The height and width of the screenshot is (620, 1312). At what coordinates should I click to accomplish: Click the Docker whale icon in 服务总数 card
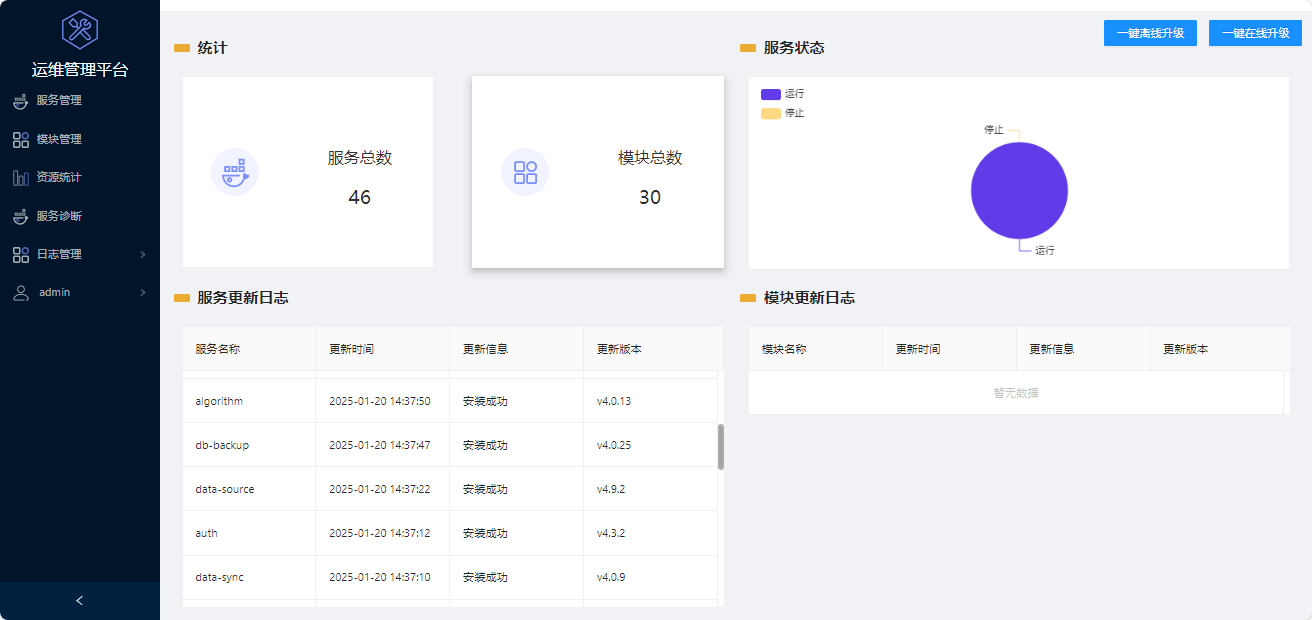(x=234, y=172)
